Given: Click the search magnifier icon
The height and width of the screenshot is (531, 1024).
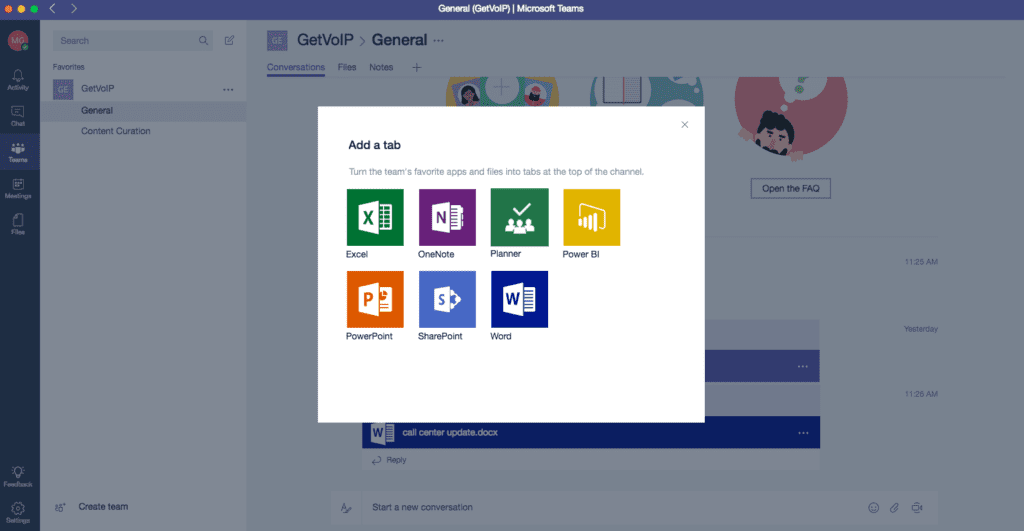Looking at the screenshot, I should 203,40.
